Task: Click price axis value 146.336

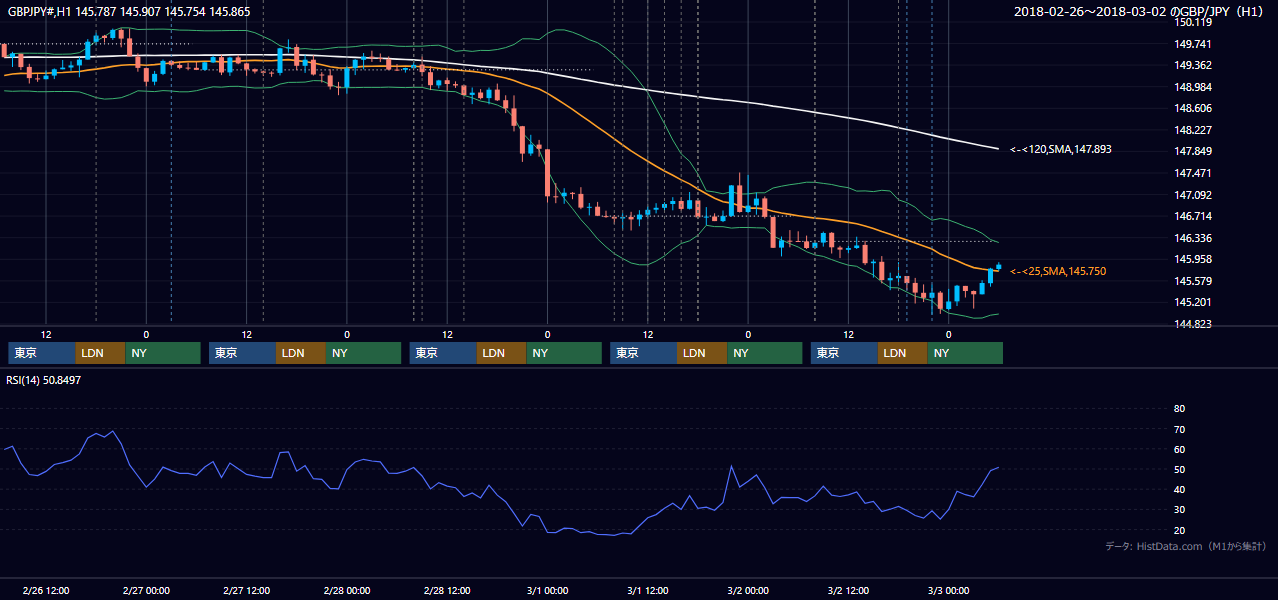Action: click(1192, 238)
